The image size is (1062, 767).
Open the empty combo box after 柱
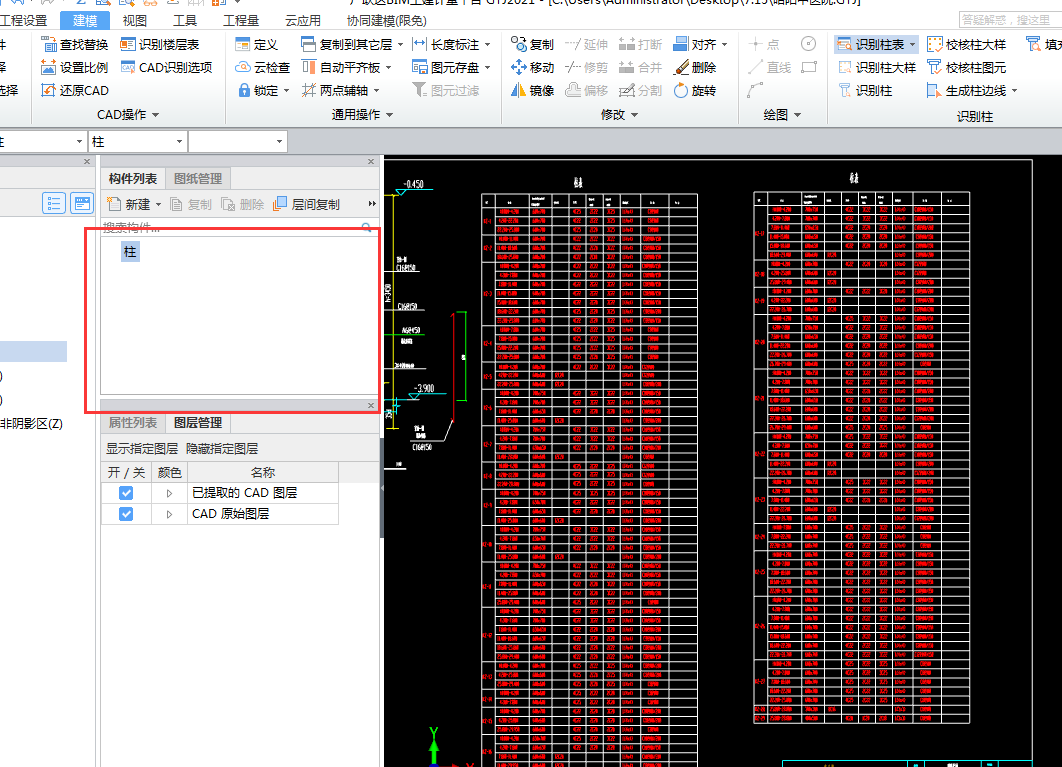pyautogui.click(x=237, y=142)
